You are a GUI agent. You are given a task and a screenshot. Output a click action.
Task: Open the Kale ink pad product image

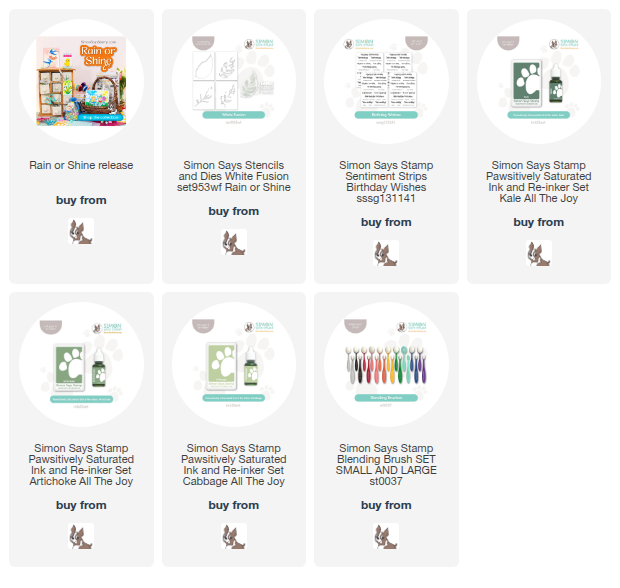(x=539, y=81)
